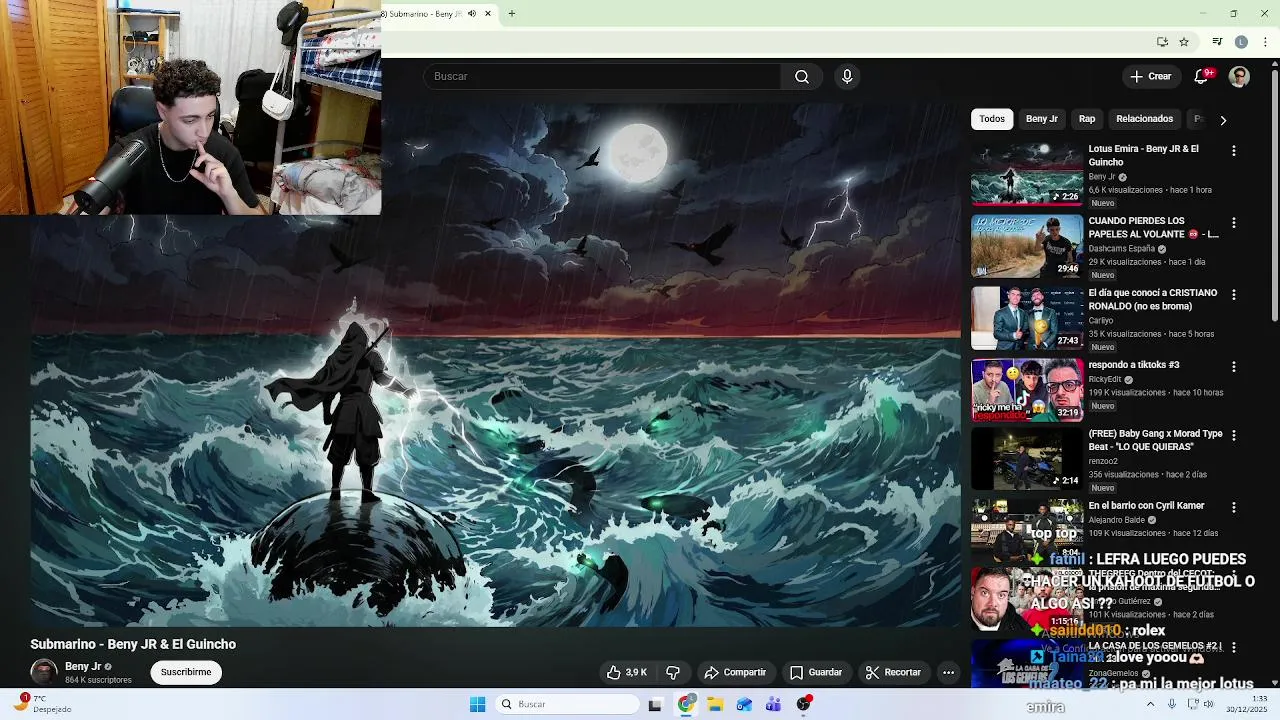Bookmark this page with star icon
Image resolution: width=1280 pixels, height=720 pixels.
(x=1184, y=42)
